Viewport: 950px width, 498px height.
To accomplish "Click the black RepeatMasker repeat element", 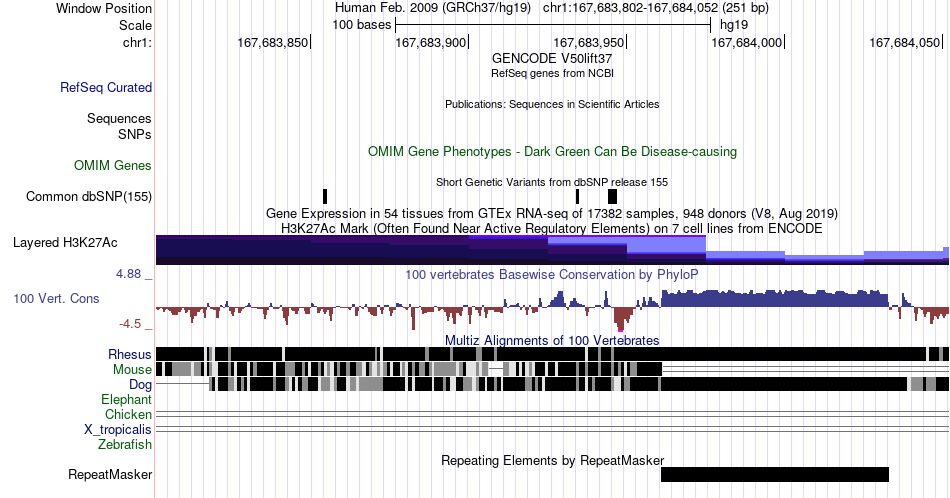I will click(775, 474).
